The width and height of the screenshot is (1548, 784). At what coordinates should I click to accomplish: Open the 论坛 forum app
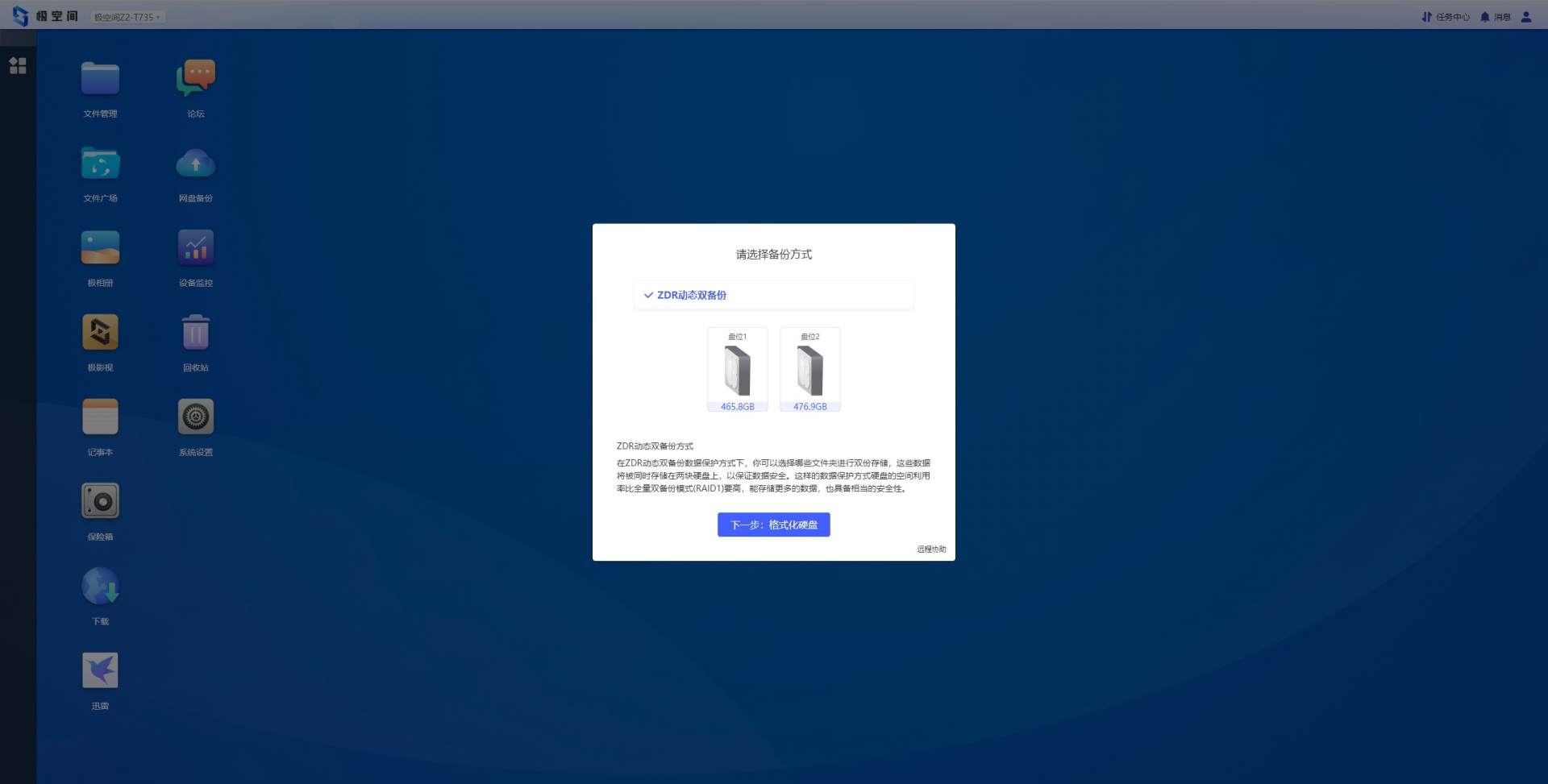[196, 79]
